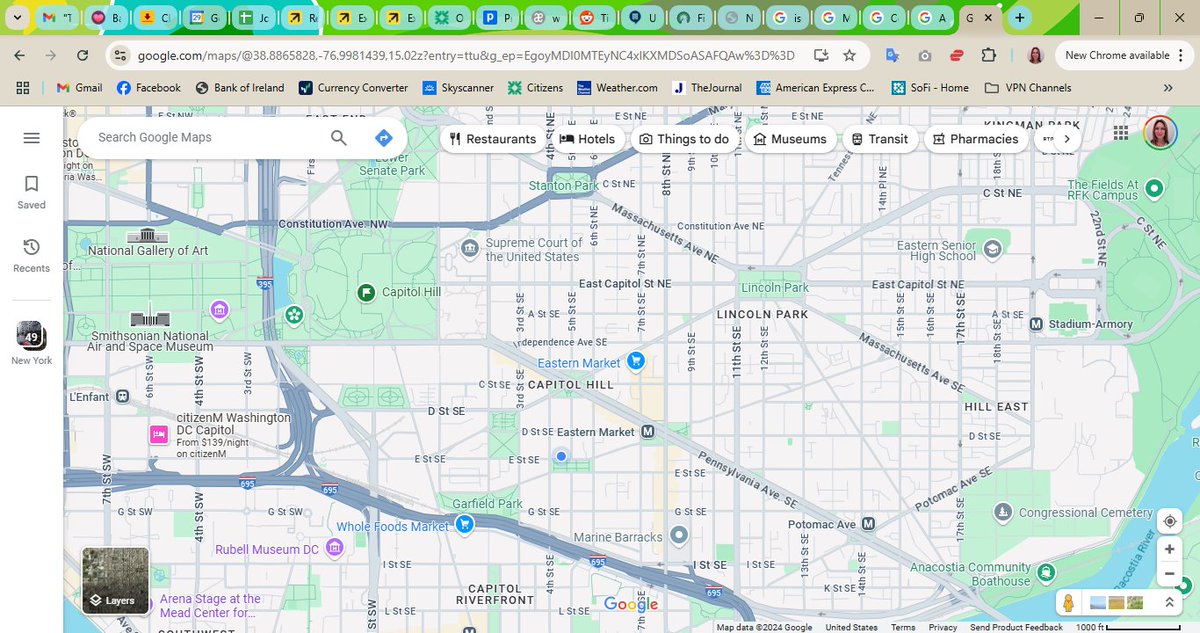Click the Congressional Cemetery marker
Viewport: 1200px width, 633px height.
[x=1003, y=512]
